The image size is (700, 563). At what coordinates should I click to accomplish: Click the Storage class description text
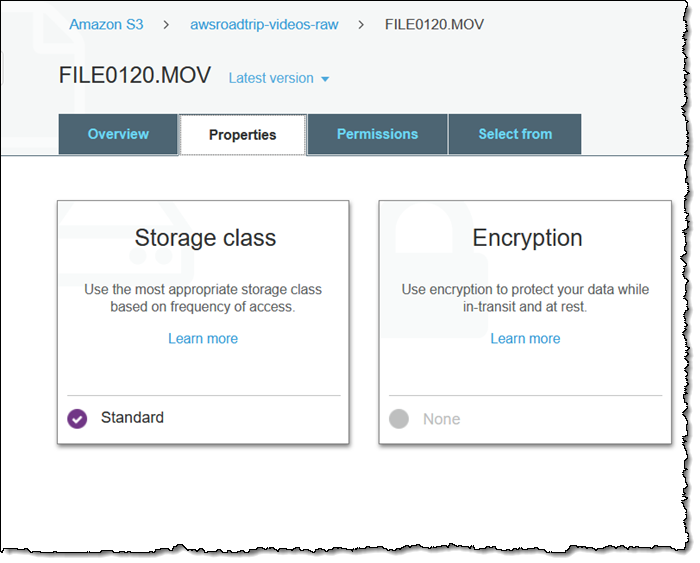[203, 298]
